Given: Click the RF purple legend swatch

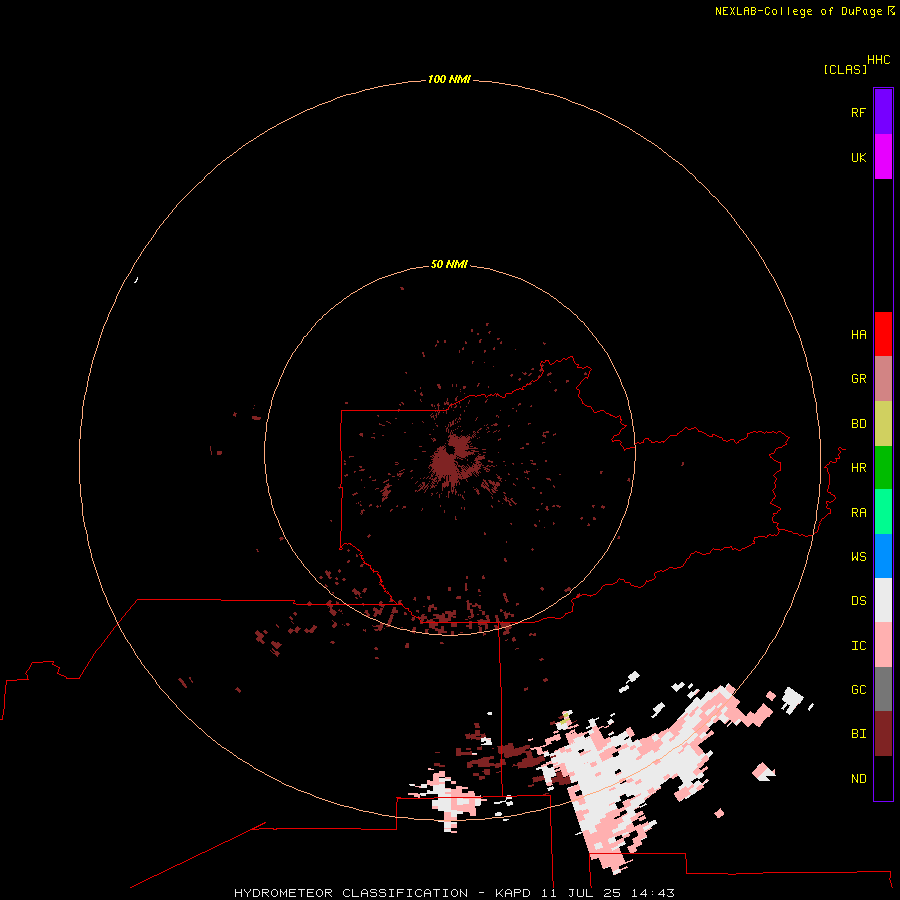Looking at the screenshot, I should coord(883,111).
